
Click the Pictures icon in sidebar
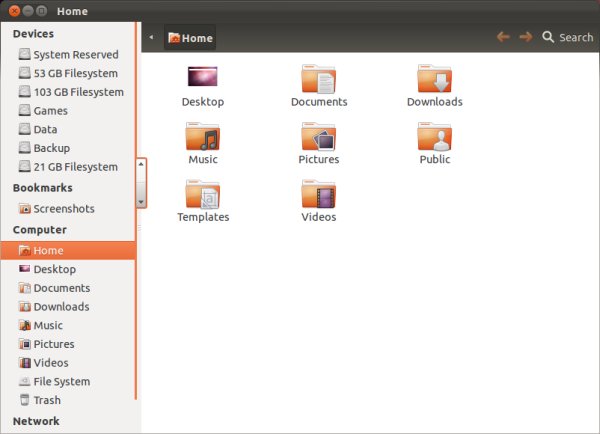(24, 344)
